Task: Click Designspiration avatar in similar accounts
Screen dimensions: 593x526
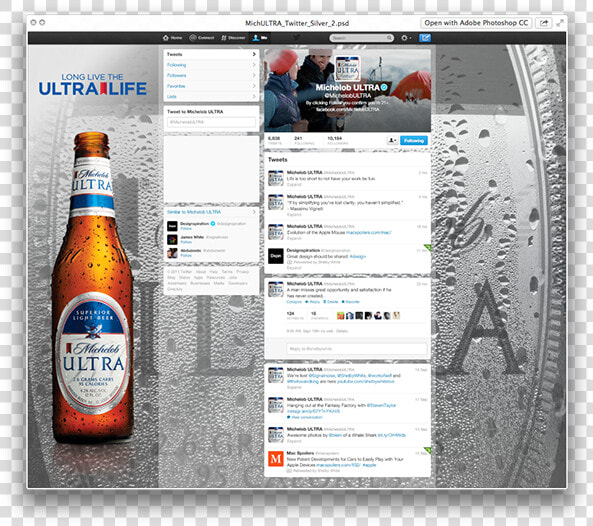Action: coord(172,226)
